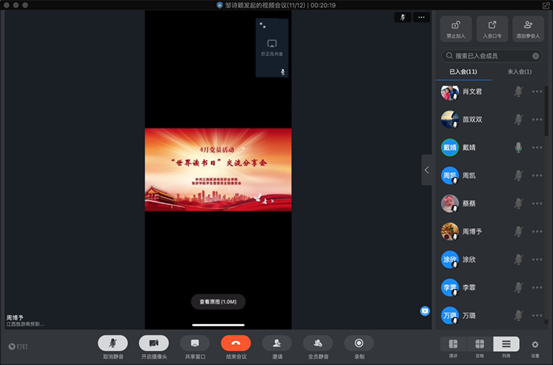Screen dimensions: 553x365
Task: Click the 邀请 invite participants icon
Action: [x=277, y=343]
